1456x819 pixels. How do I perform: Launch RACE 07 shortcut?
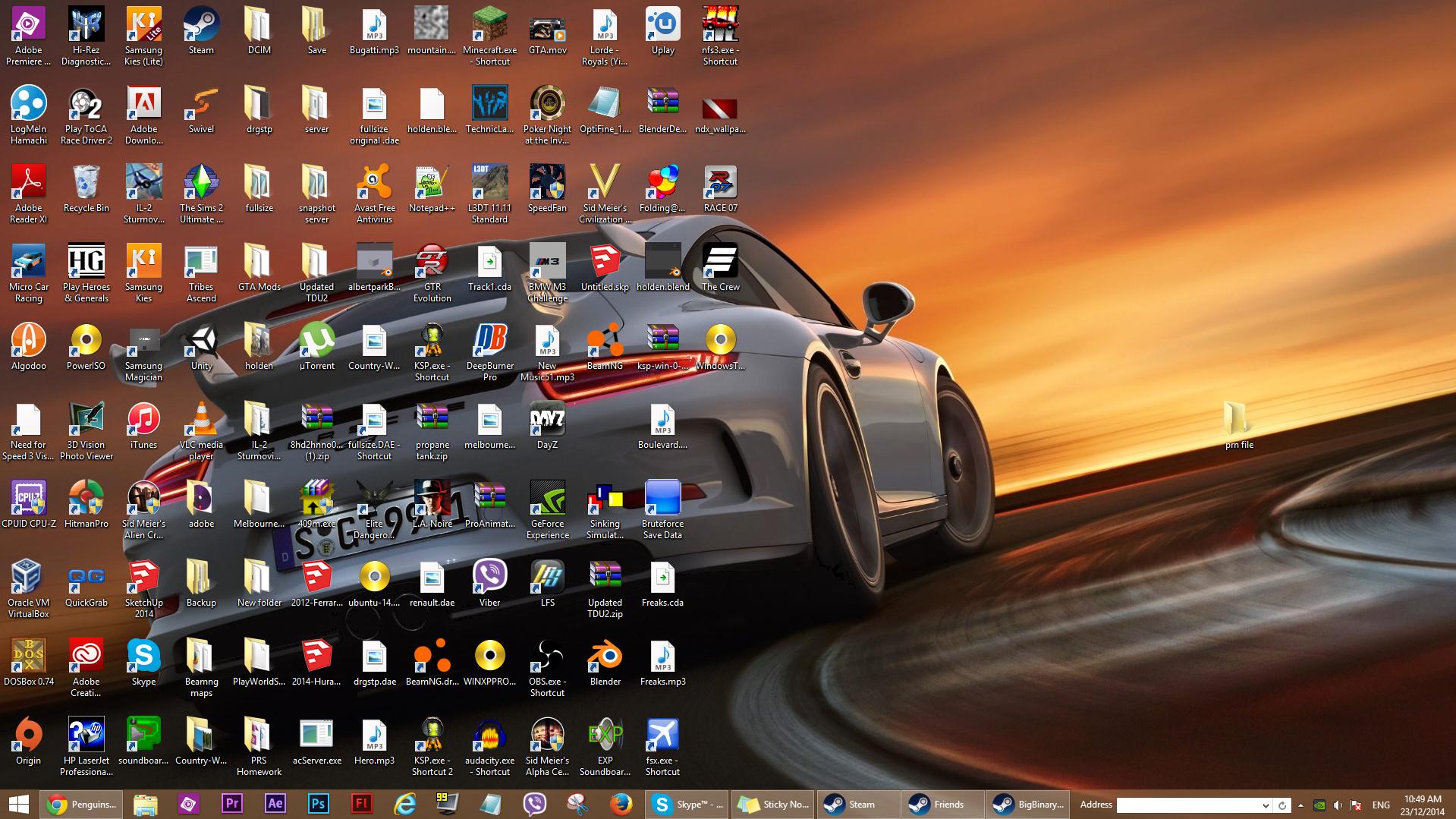click(x=720, y=190)
